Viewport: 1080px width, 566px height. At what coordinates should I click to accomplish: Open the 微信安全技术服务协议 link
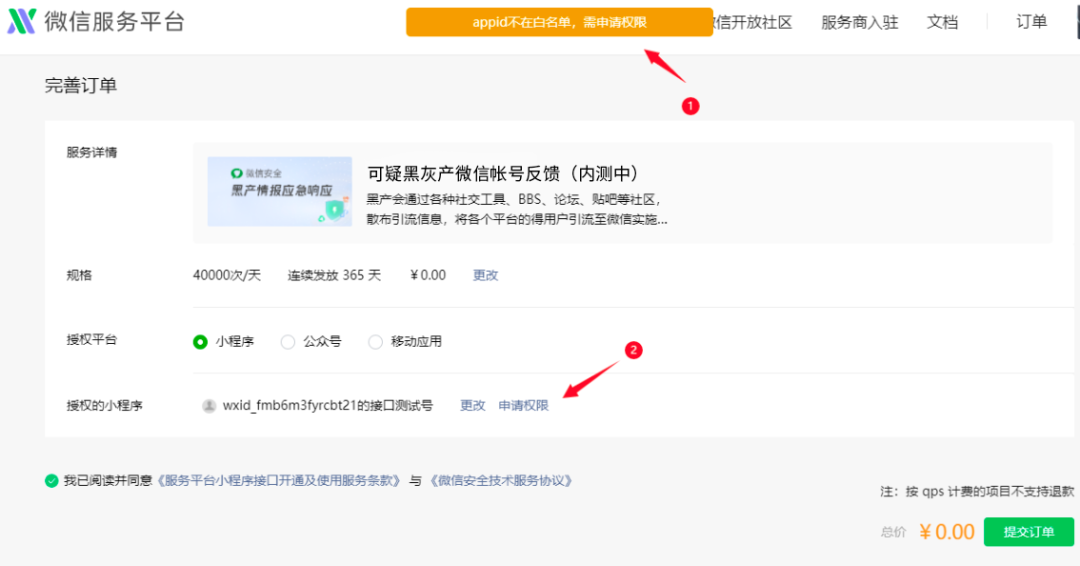(x=501, y=481)
